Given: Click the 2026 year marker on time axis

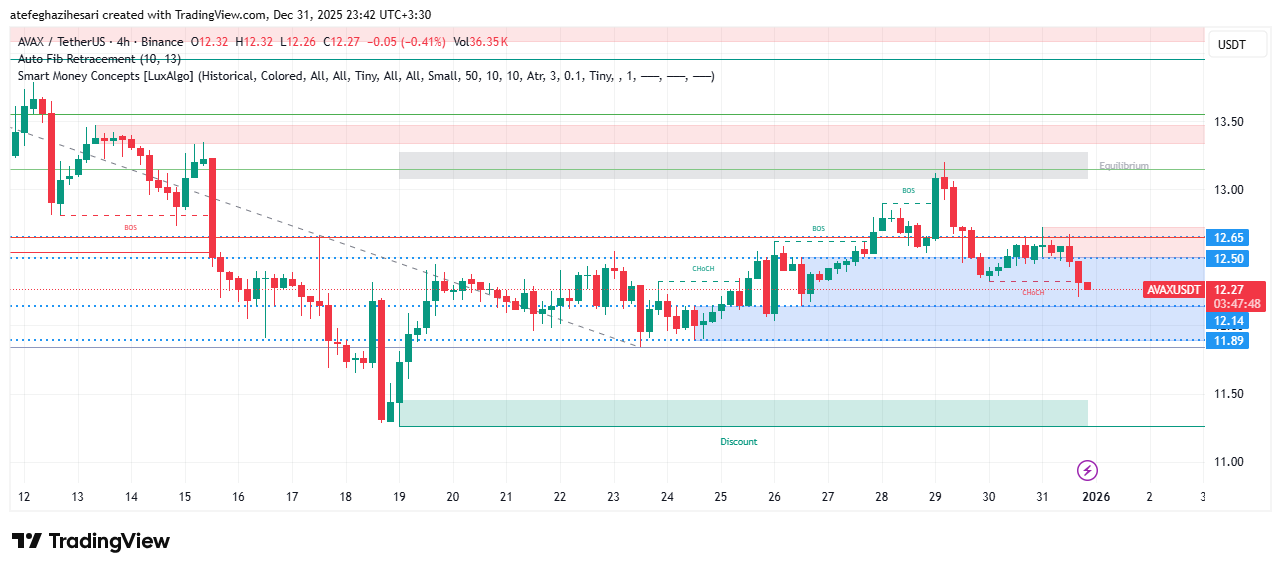Looking at the screenshot, I should pos(1096,496).
